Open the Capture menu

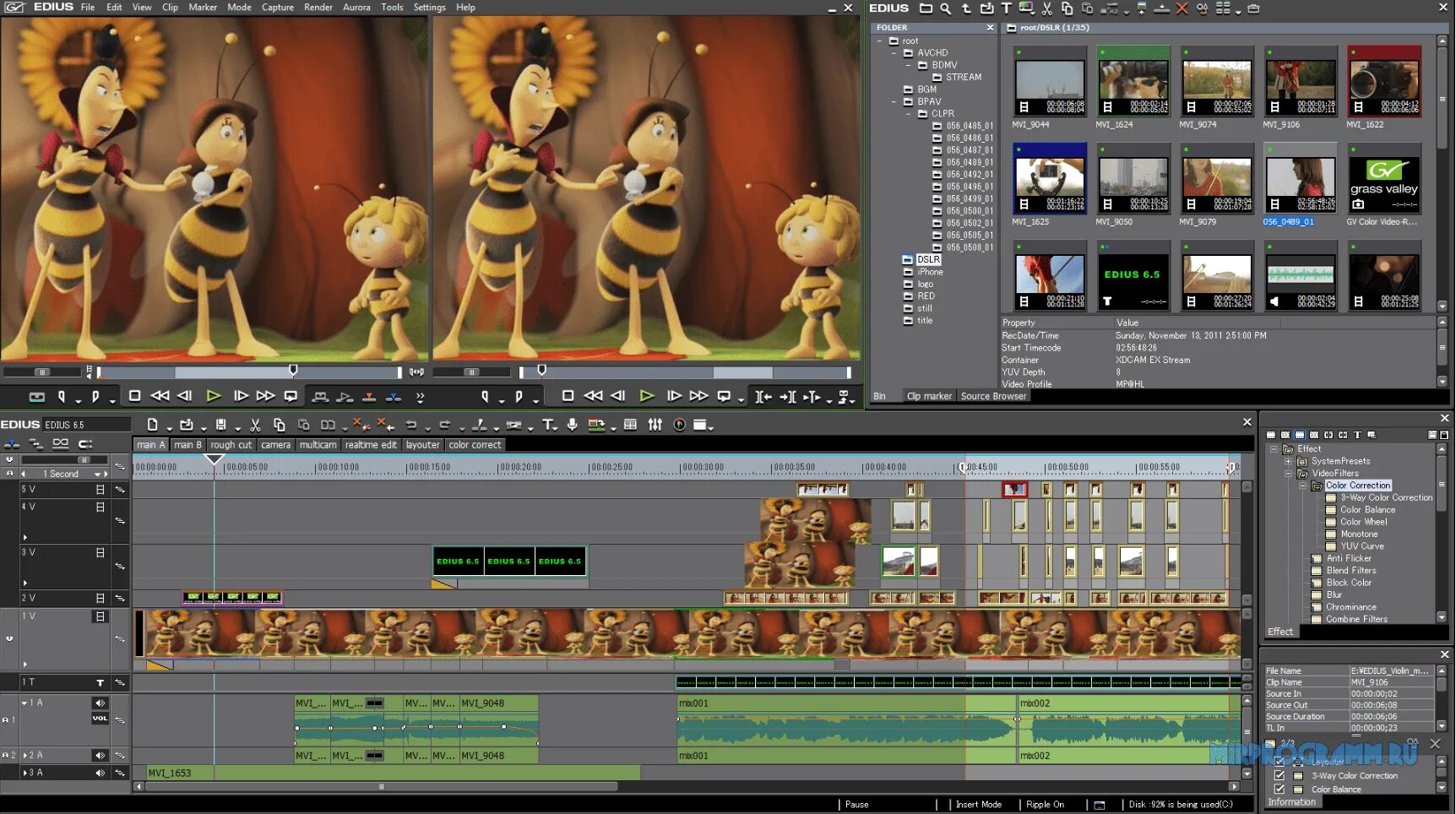278,7
